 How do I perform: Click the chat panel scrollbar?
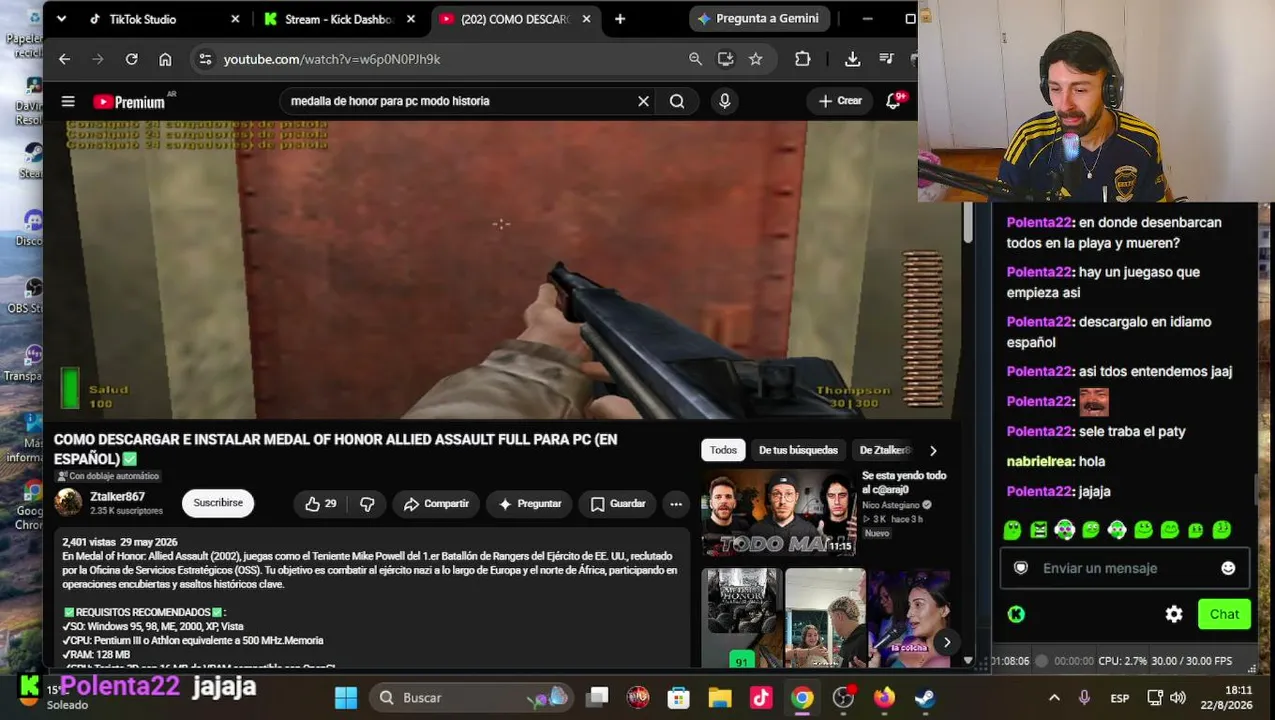pos(1257,490)
